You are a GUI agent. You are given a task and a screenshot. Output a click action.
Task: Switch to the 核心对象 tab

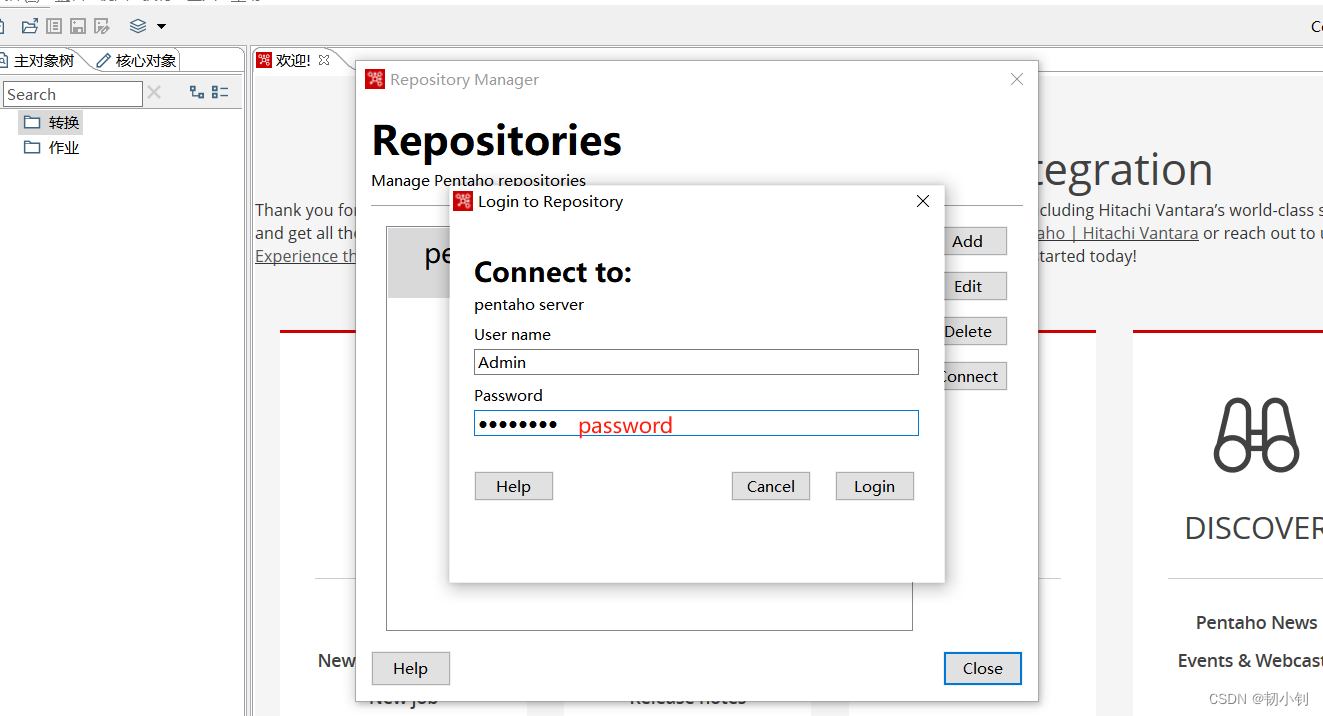[137, 60]
